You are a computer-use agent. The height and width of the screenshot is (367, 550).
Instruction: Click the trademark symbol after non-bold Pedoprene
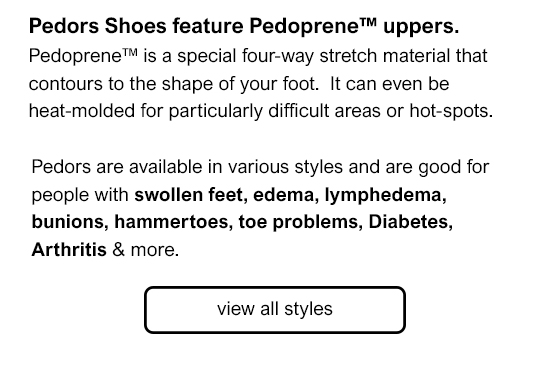point(130,53)
